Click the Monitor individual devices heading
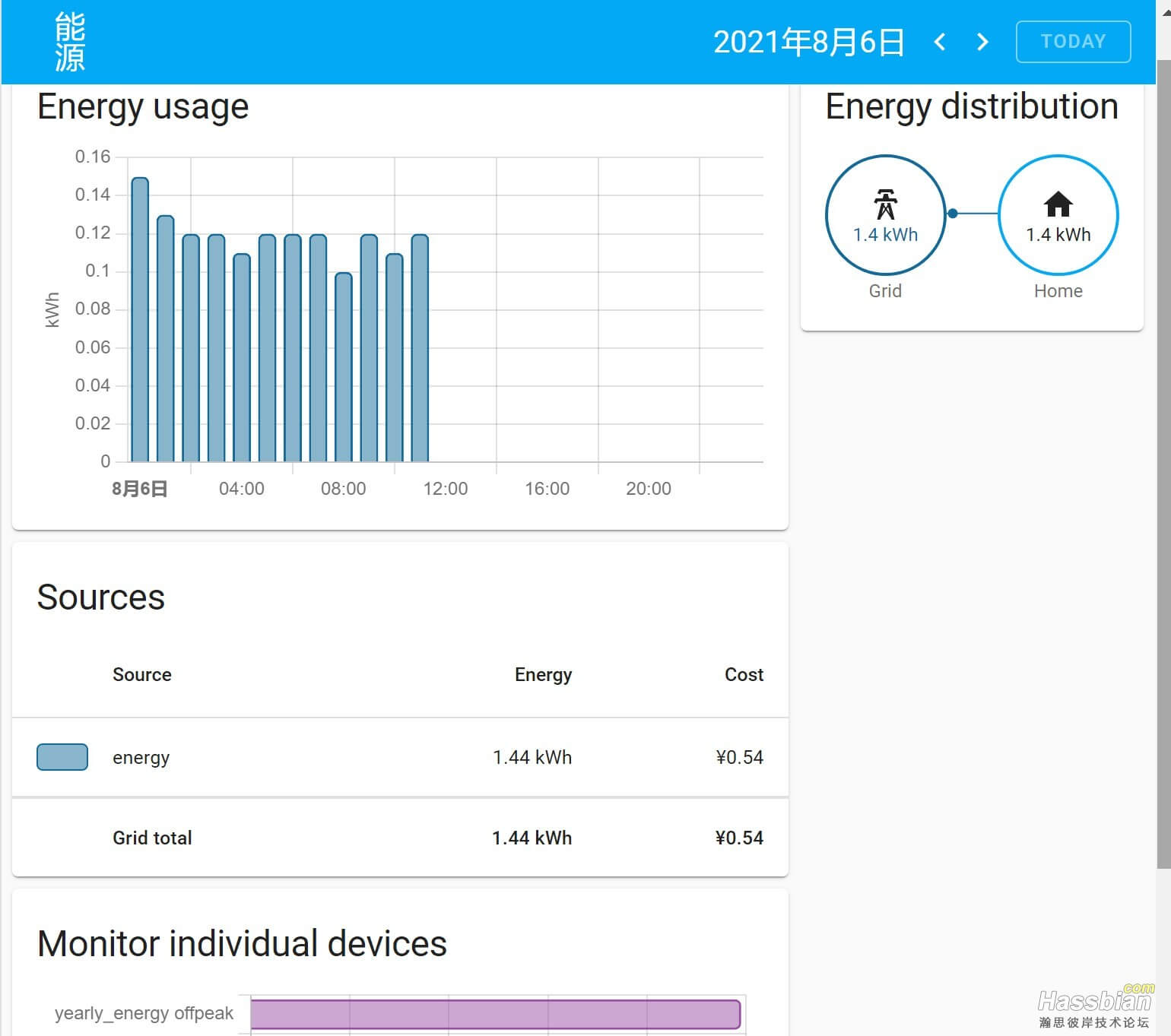The image size is (1171, 1036). pos(242,944)
